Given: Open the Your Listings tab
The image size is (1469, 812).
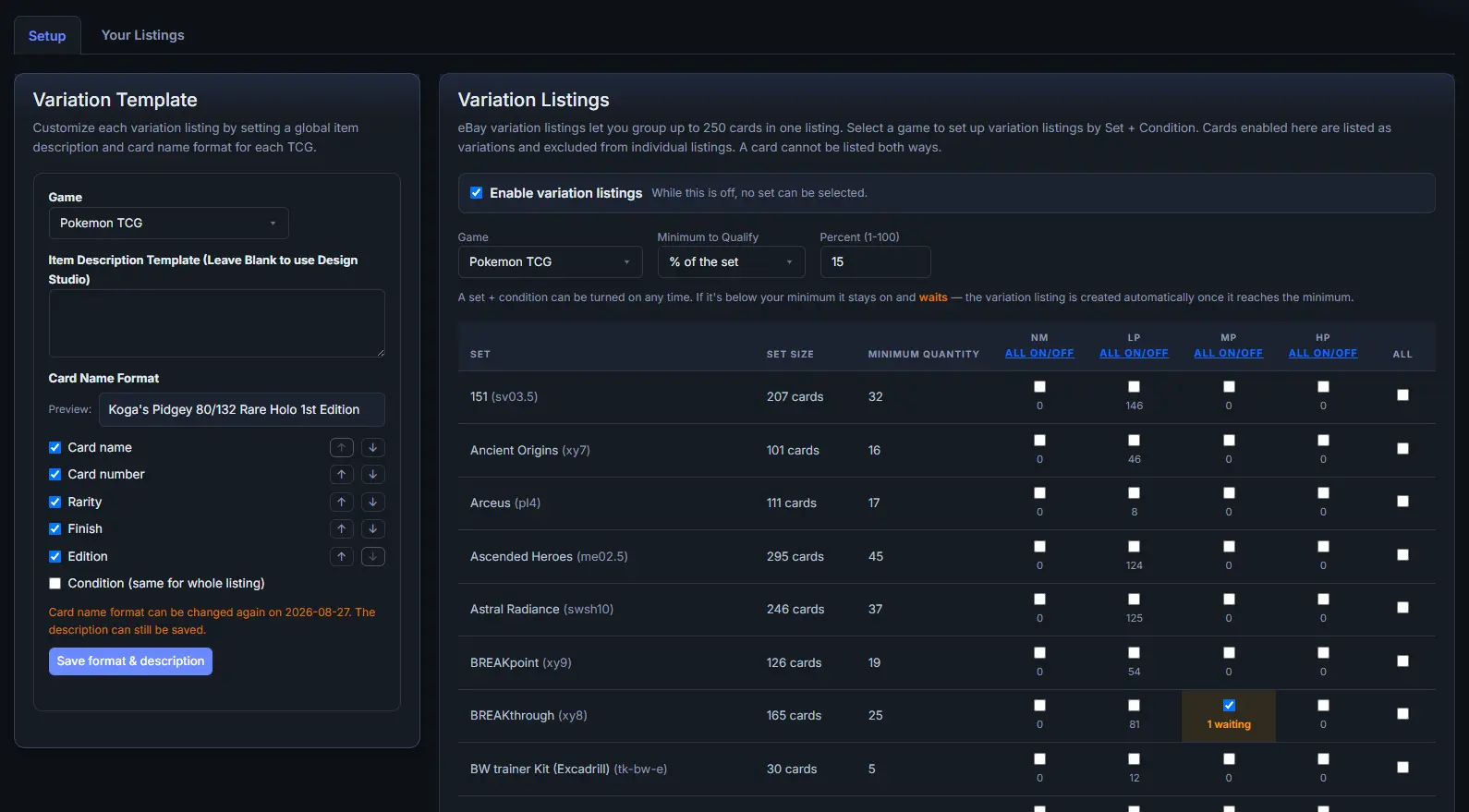Looking at the screenshot, I should tap(143, 35).
